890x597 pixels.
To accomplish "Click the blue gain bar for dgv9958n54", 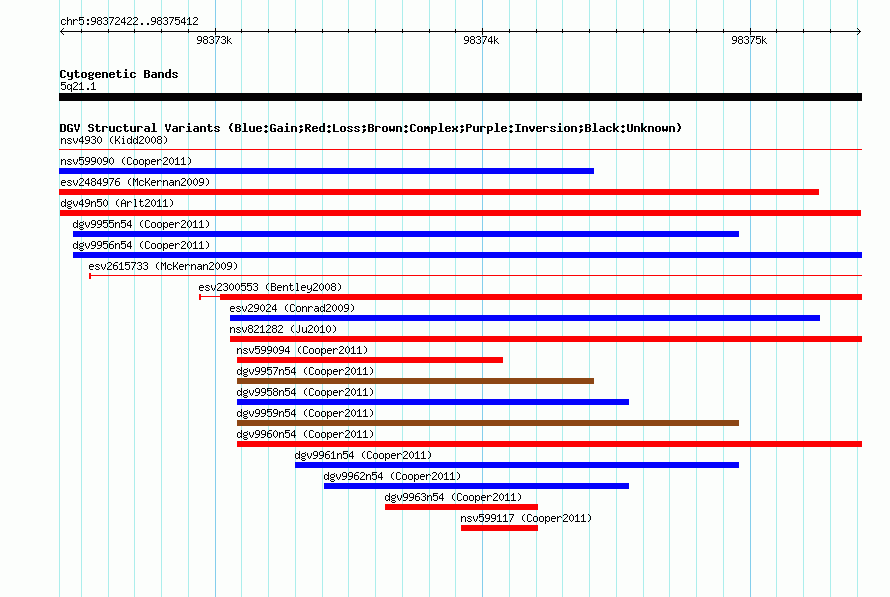I will (x=433, y=402).
